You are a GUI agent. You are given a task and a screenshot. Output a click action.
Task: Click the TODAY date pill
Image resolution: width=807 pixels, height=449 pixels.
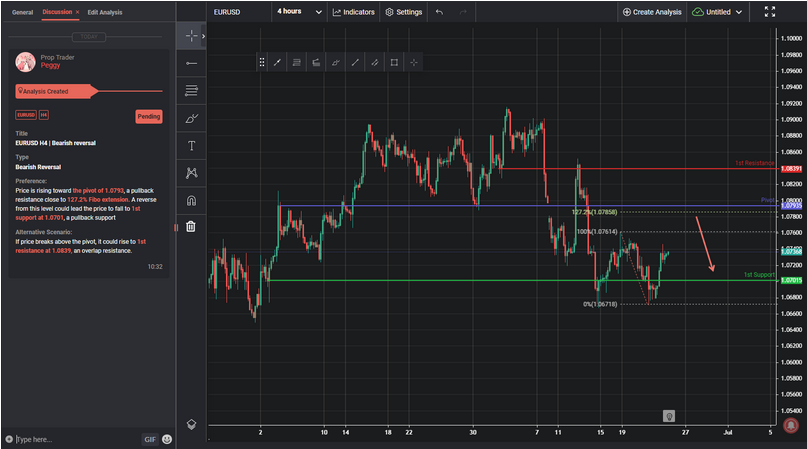coord(89,37)
